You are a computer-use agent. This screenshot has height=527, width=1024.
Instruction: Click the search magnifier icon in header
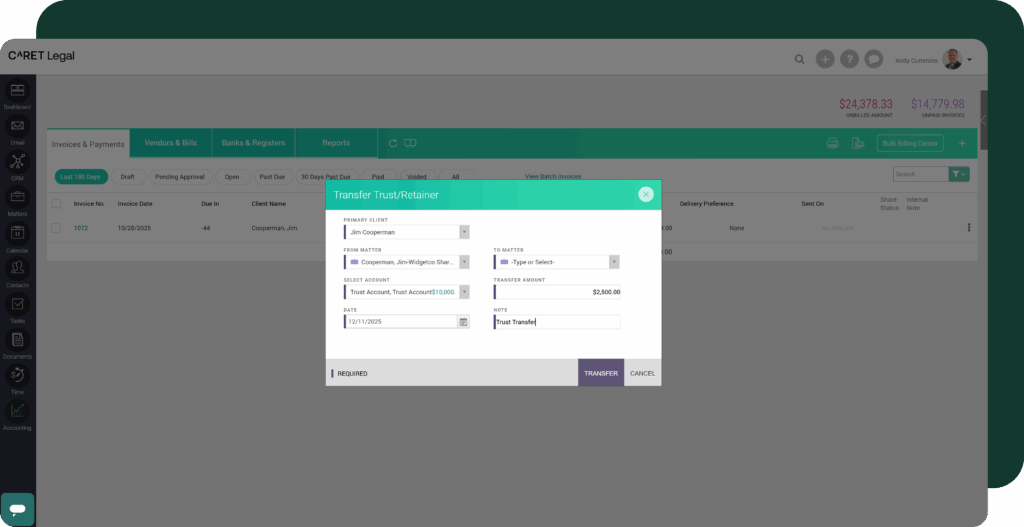coord(799,59)
